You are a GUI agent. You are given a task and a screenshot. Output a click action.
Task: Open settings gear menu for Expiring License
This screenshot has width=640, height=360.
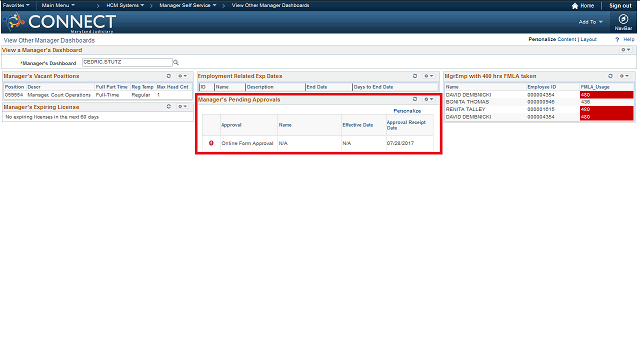click(182, 107)
